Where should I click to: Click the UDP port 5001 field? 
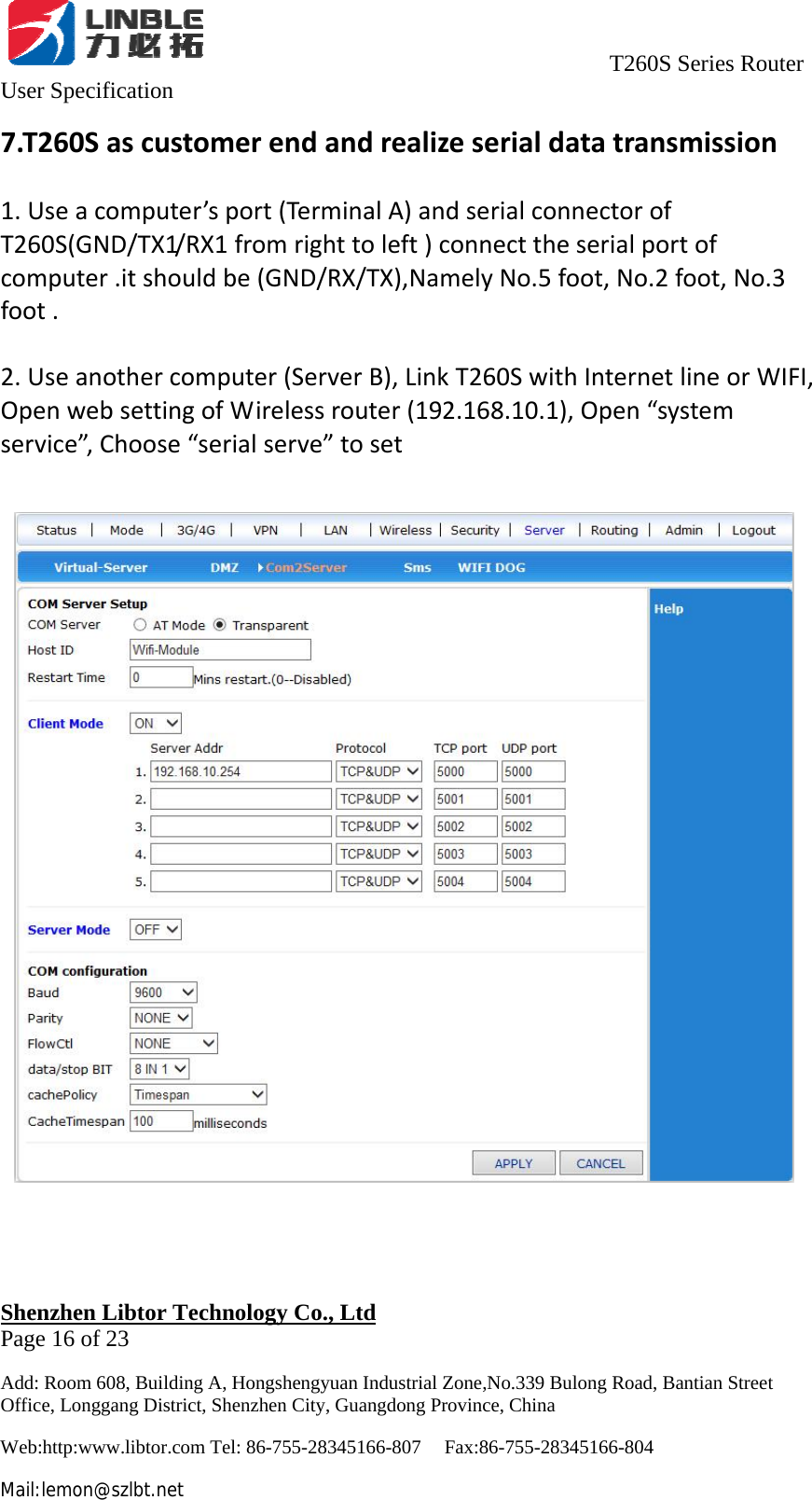pos(533,799)
